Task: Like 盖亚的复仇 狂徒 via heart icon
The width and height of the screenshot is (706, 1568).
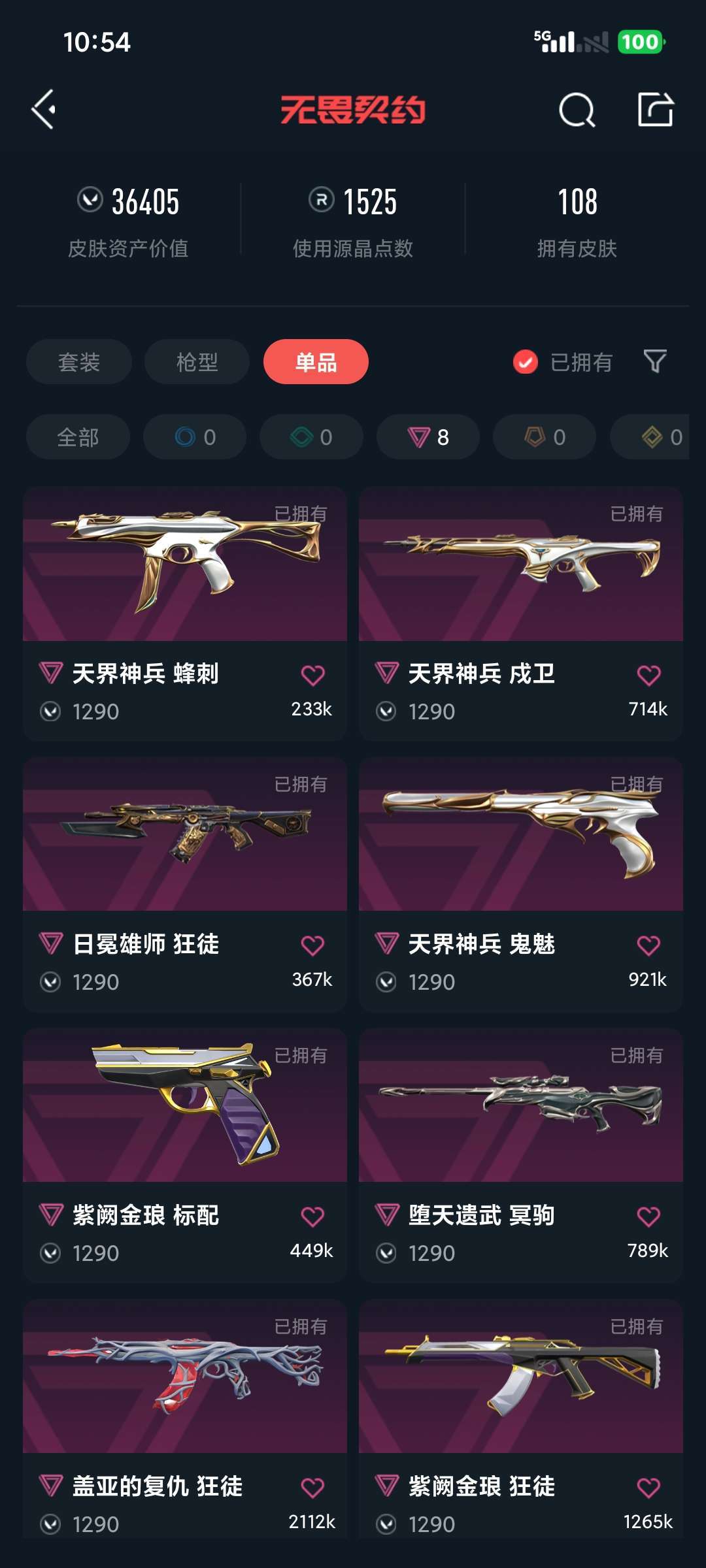Action: click(x=313, y=1488)
